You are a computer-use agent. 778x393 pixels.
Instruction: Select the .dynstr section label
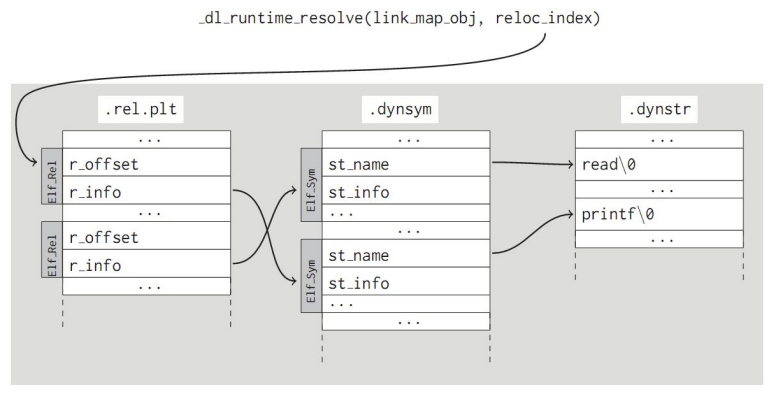point(659,109)
